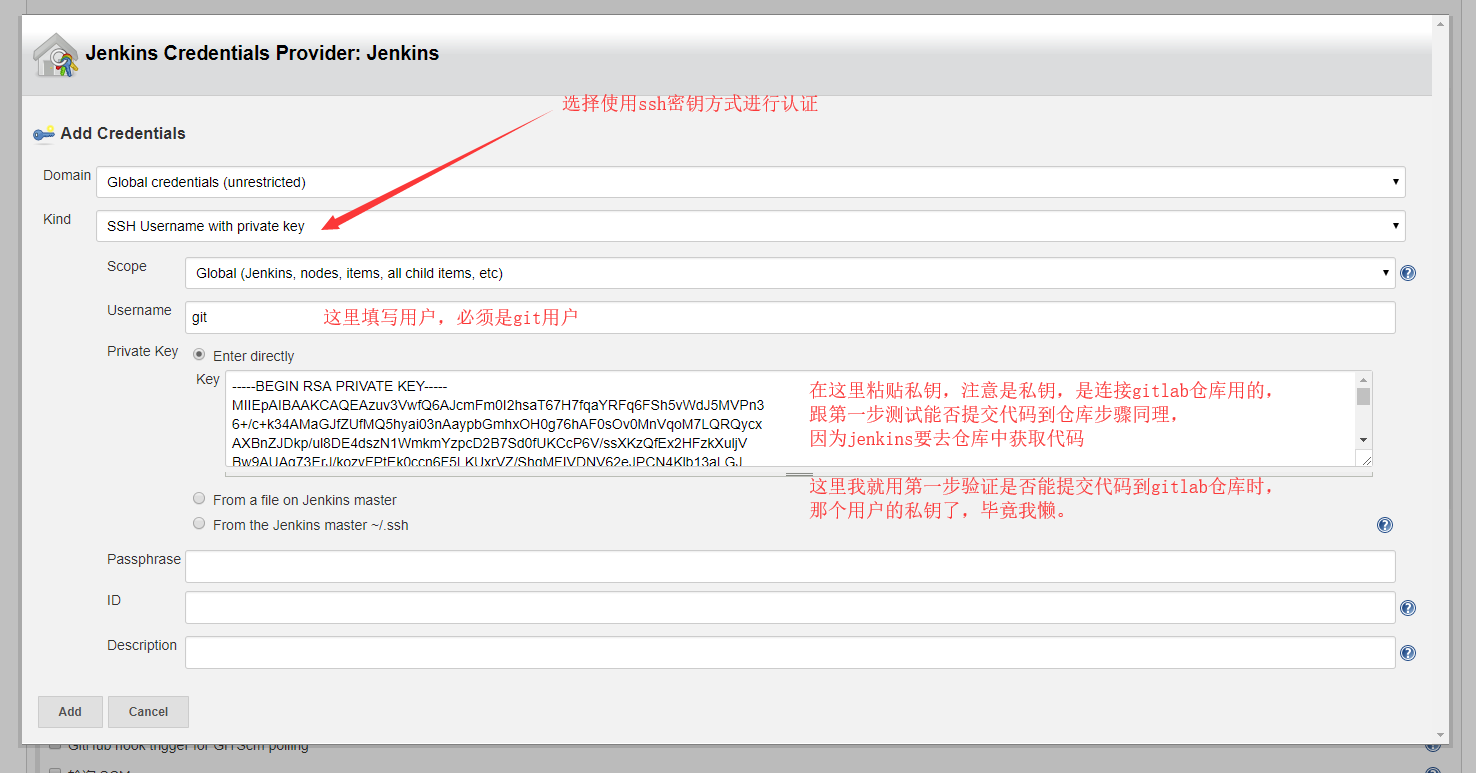
Task: Click the Cancel button
Action: pos(148,712)
